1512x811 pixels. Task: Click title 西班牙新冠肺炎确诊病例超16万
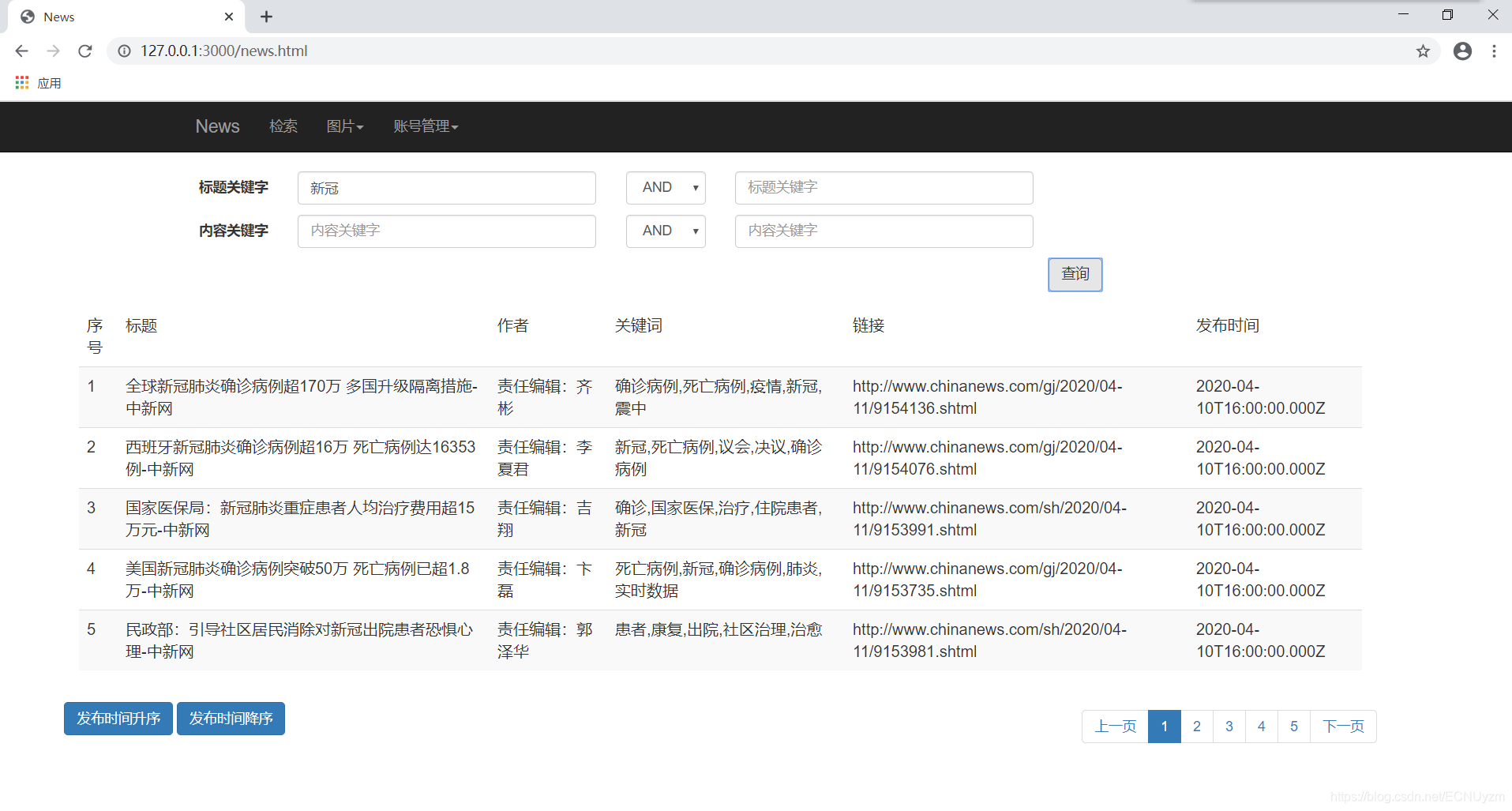point(301,458)
